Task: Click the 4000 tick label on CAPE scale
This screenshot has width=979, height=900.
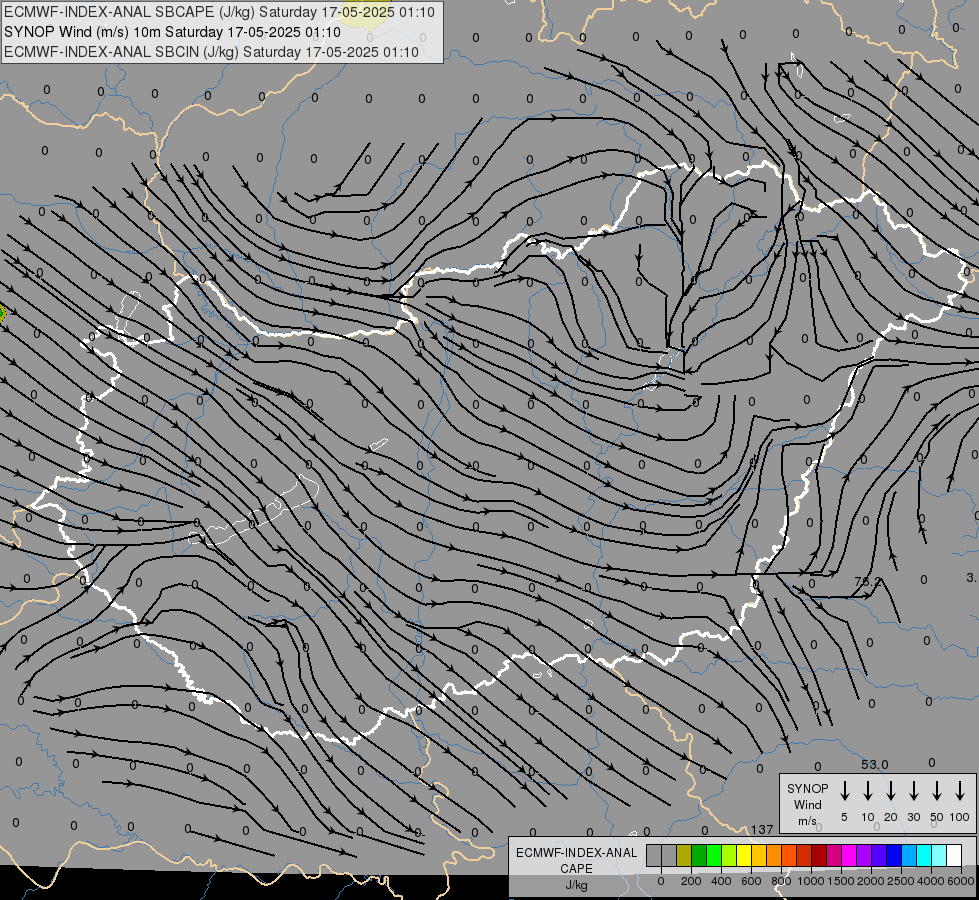Action: [931, 881]
